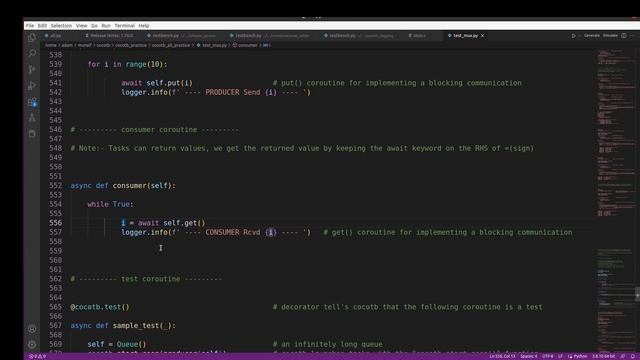Viewport: 640px width, 360px height.
Task: Click '# --------- test coroutine' comment
Action: pos(146,279)
